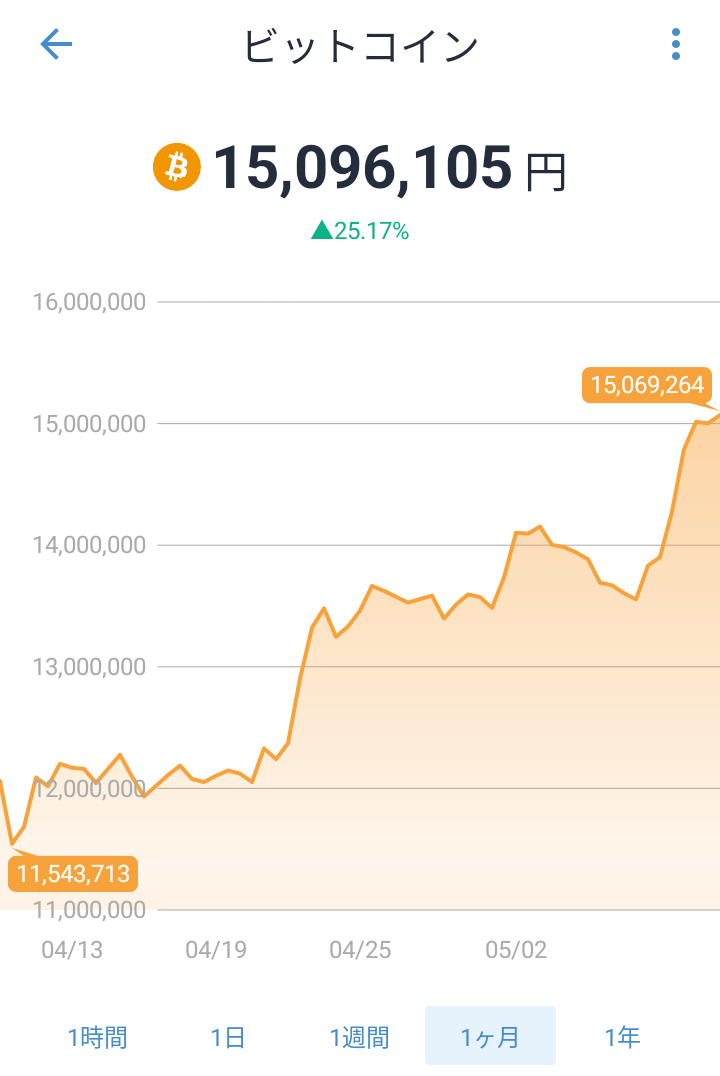Tap the back arrow icon
Viewport: 720px width, 1076px height.
coord(56,45)
